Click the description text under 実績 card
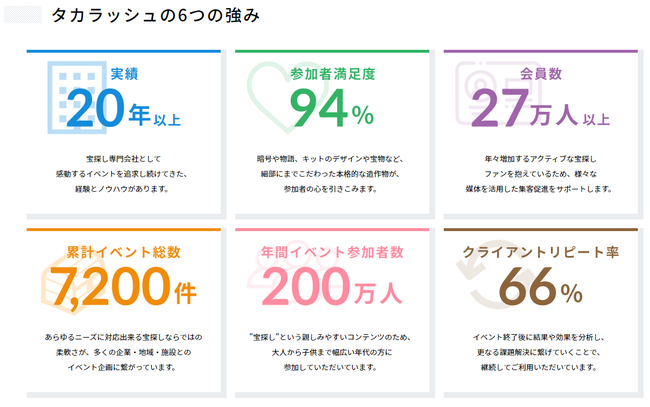Screen dimensions: 650x407 (x=122, y=174)
